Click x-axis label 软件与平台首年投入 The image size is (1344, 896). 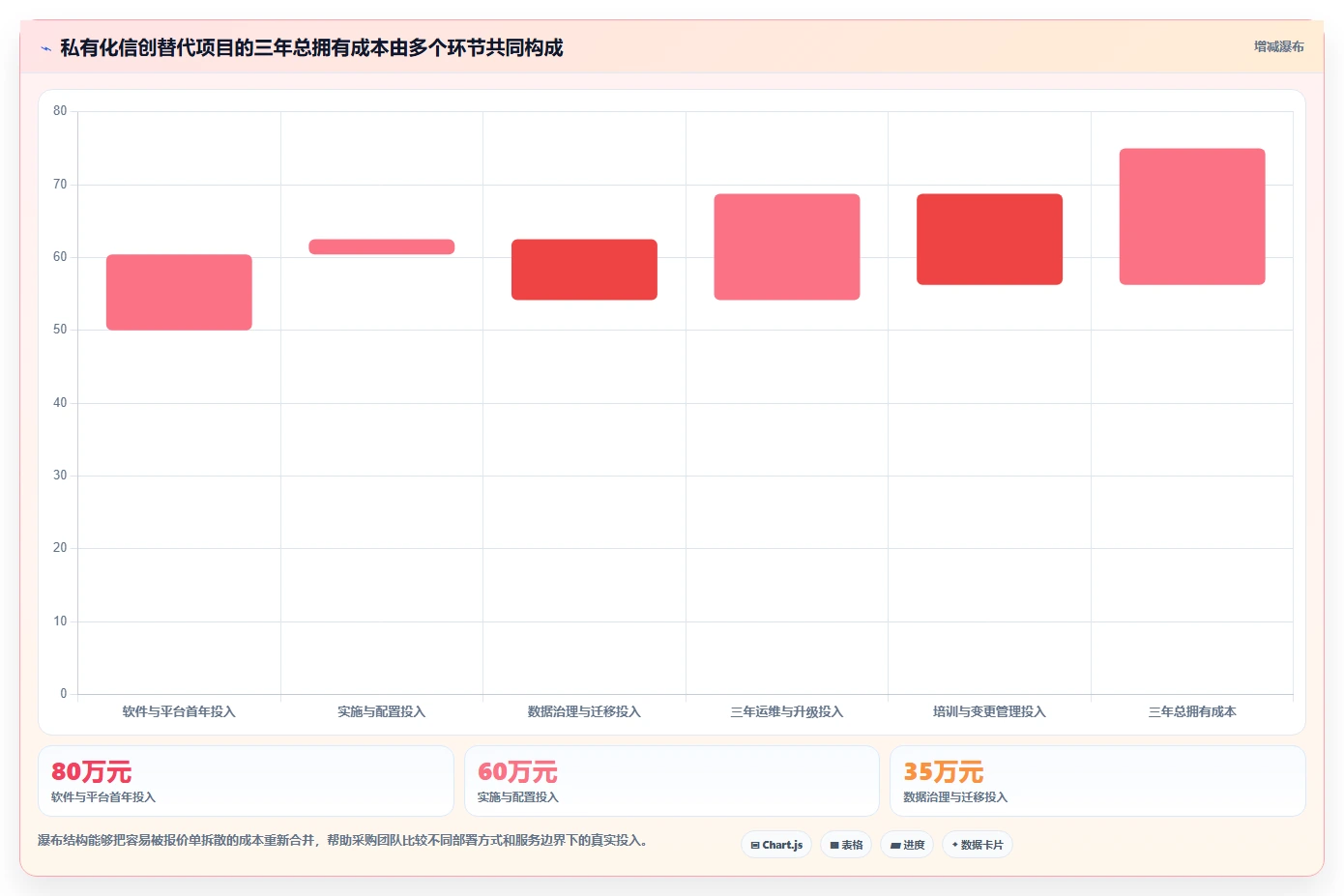point(179,711)
